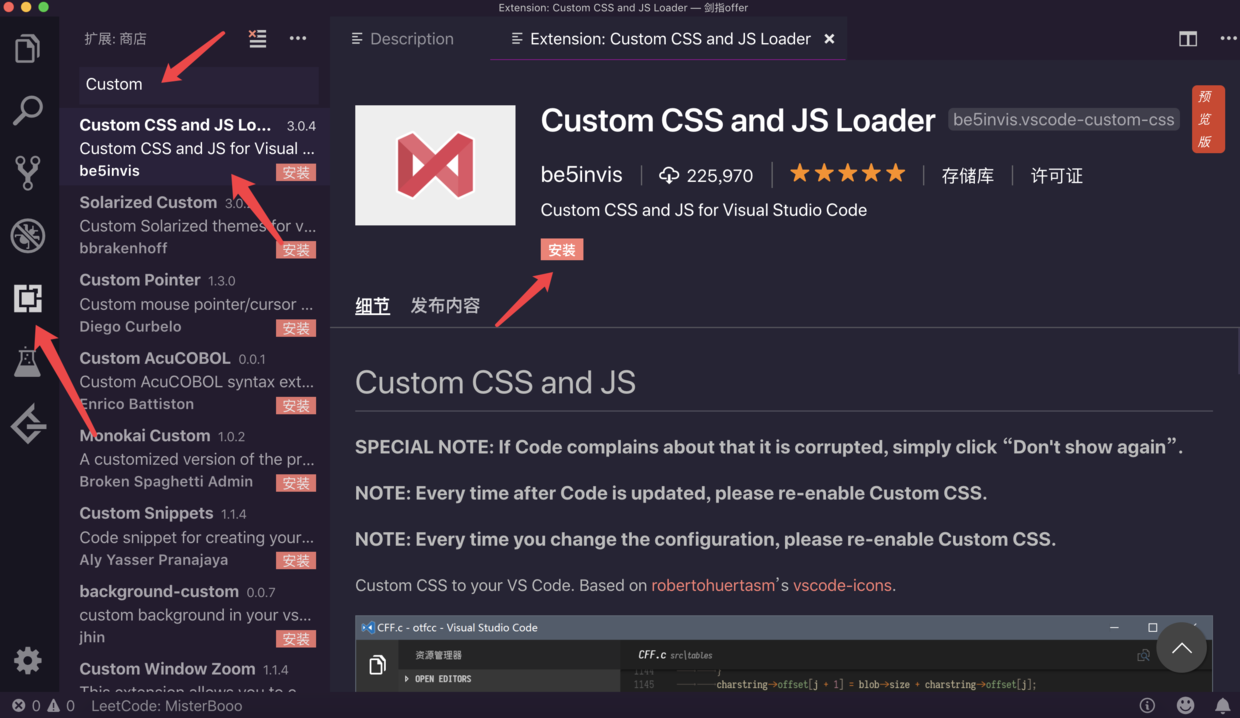The image size is (1240, 718).
Task: Click the split editor icon
Action: [1188, 39]
